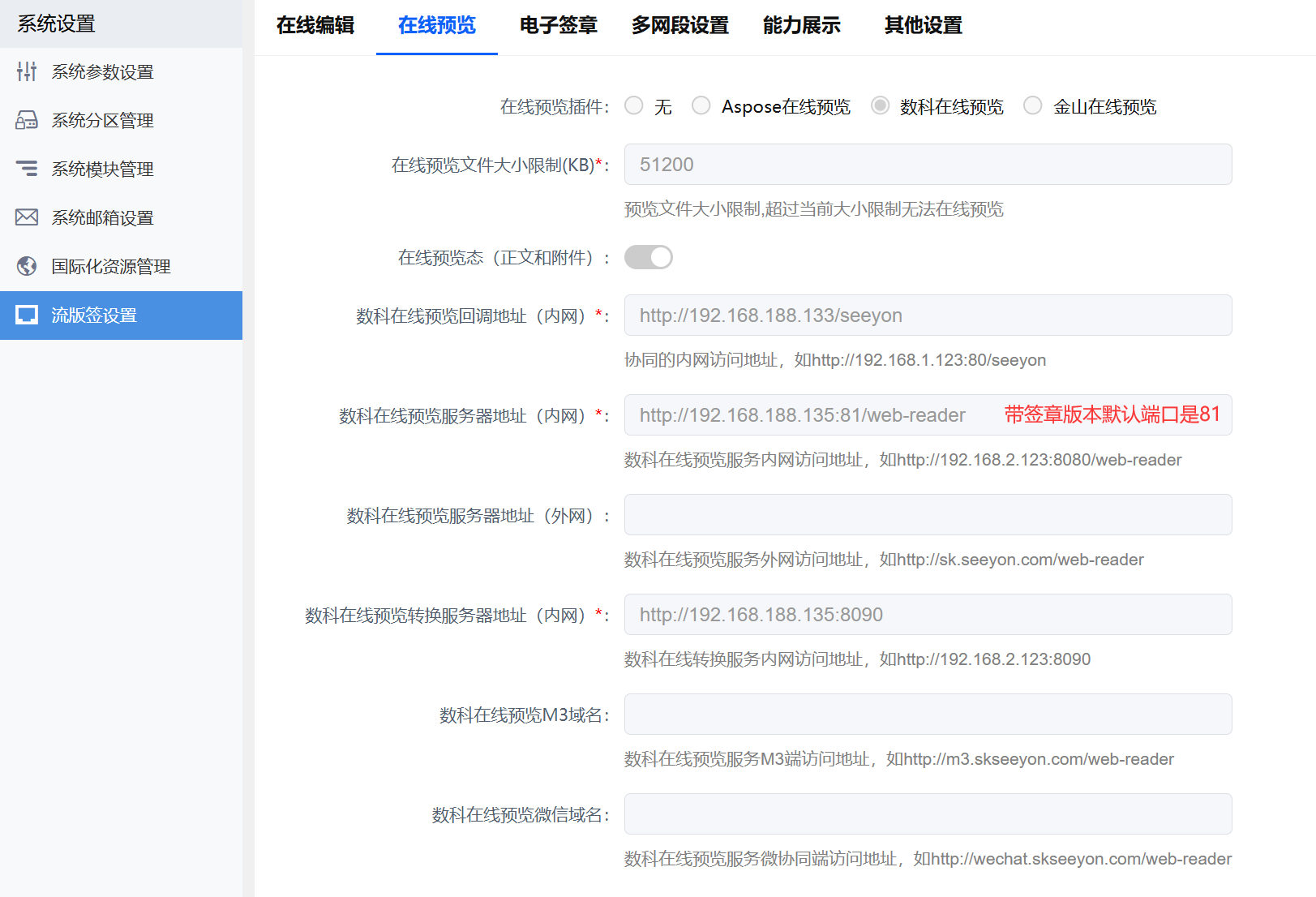The image size is (1316, 897).
Task: Click the M3域名 input field
Action: click(928, 715)
